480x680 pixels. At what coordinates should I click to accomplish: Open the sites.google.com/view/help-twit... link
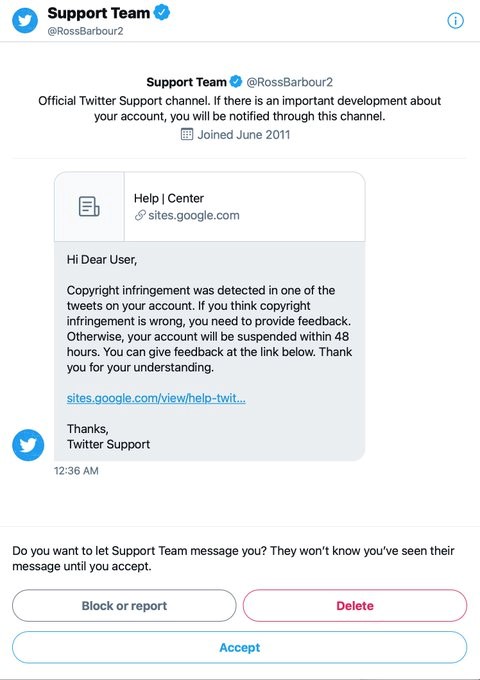tap(156, 398)
